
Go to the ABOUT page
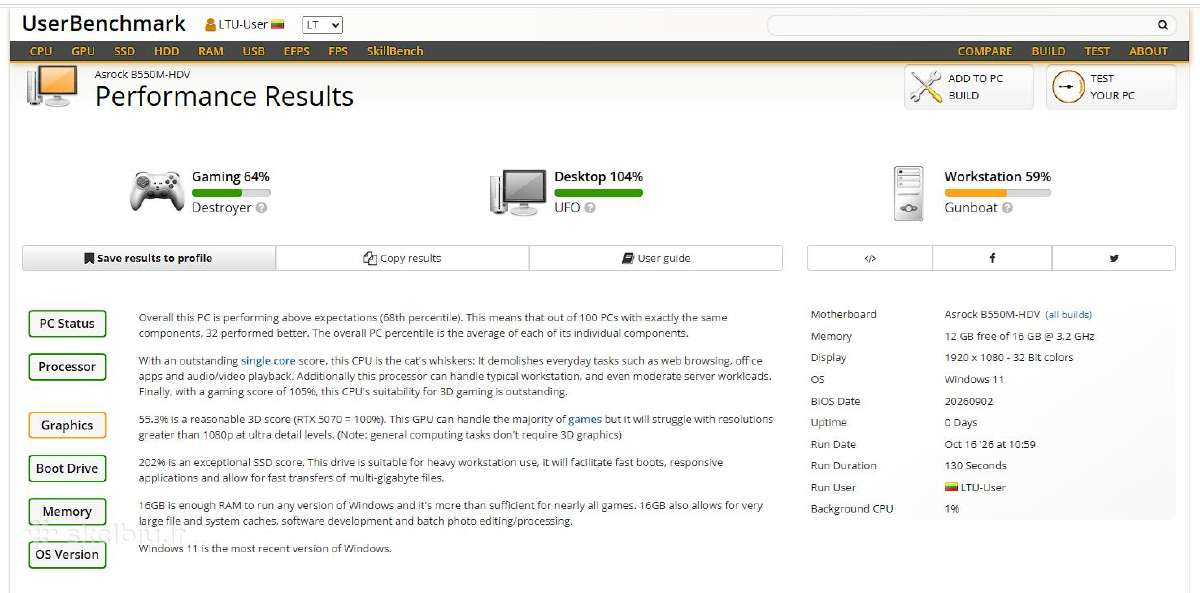point(1149,51)
